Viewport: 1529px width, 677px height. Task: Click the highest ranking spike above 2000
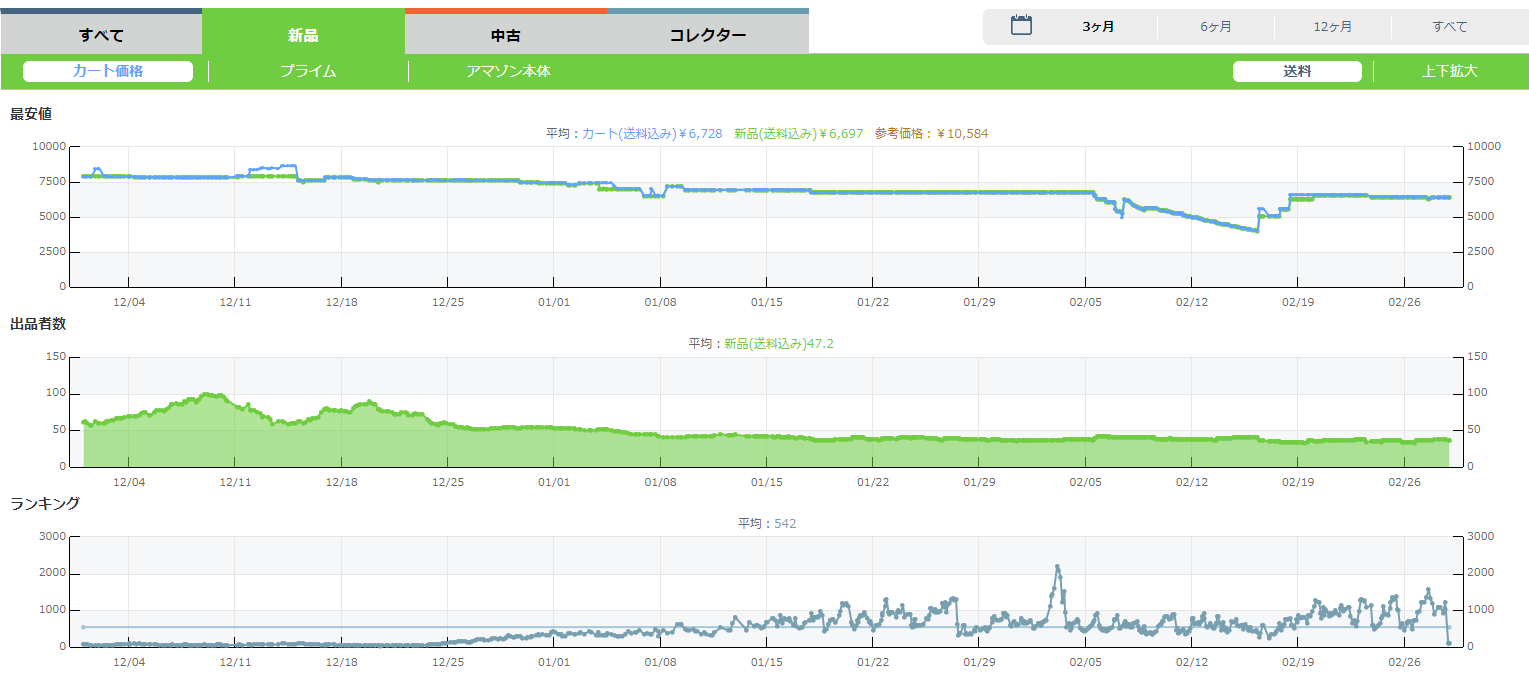click(x=1057, y=567)
